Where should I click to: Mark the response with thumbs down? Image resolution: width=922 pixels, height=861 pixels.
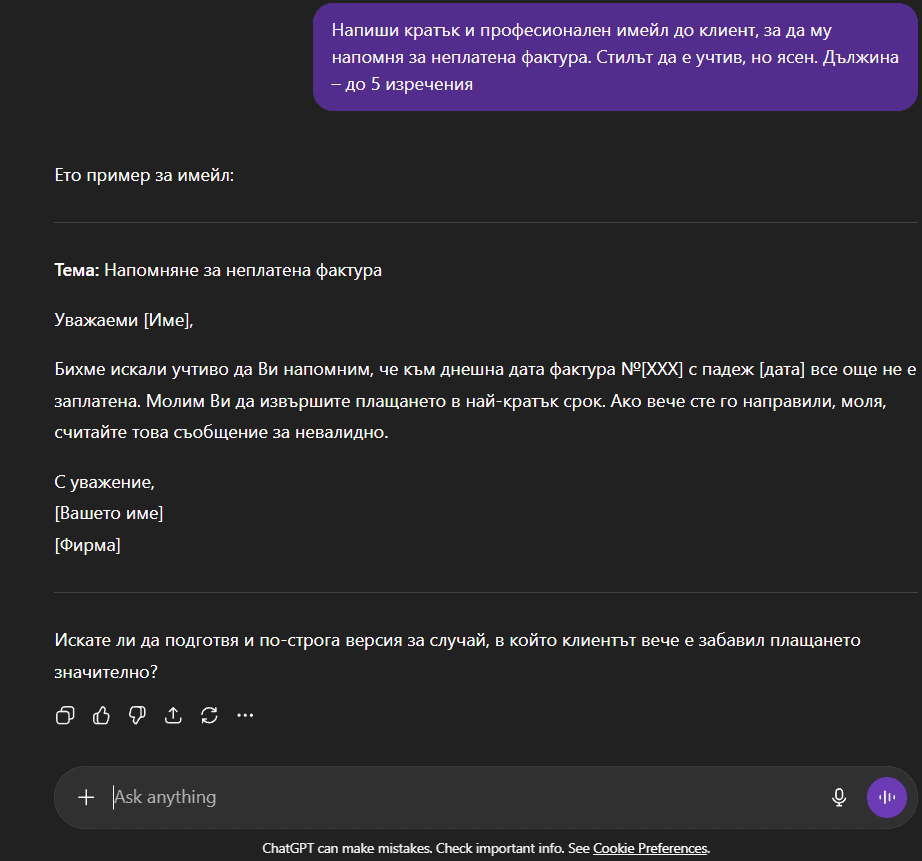click(137, 715)
